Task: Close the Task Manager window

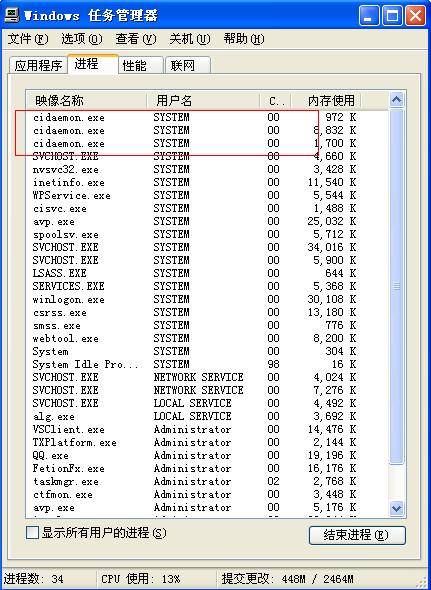Action: coord(416,15)
